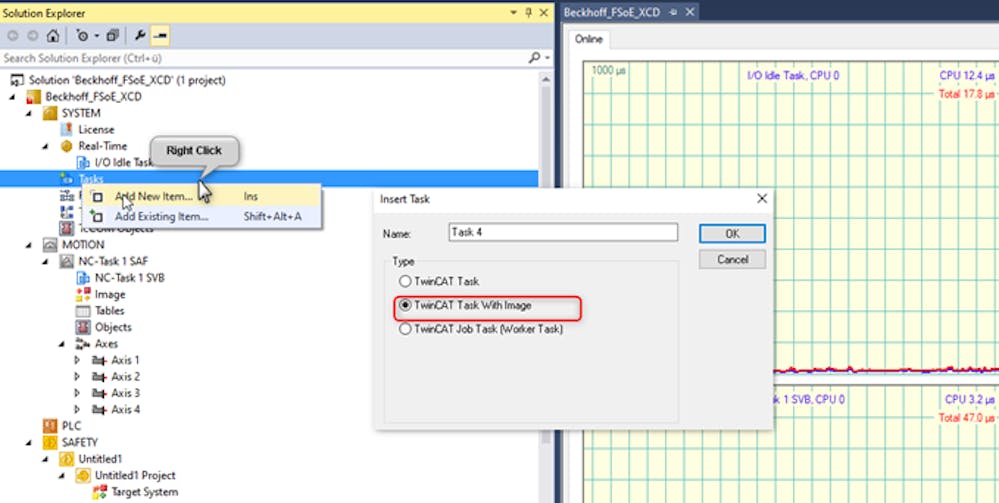
Task: Select the Axis 3 tree item label
Action: pyautogui.click(x=126, y=393)
